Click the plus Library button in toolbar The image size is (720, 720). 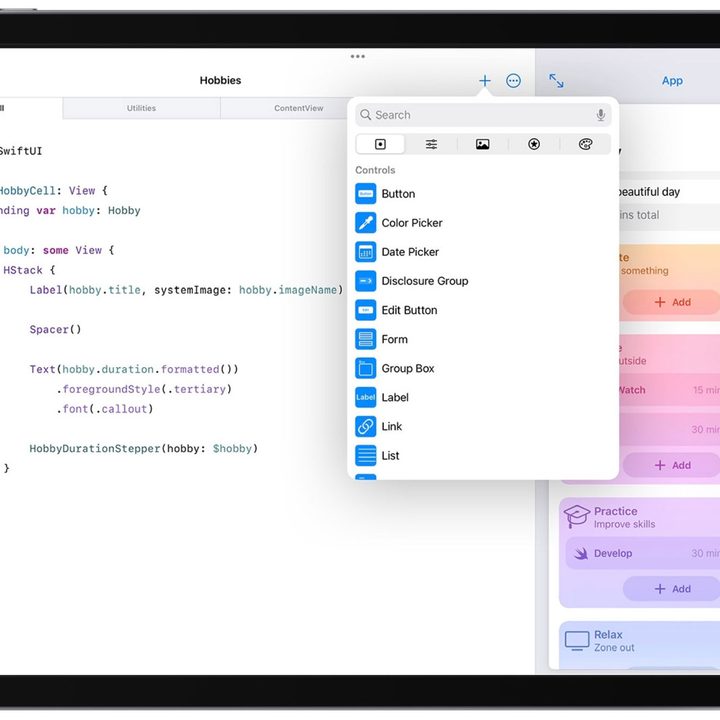click(484, 81)
